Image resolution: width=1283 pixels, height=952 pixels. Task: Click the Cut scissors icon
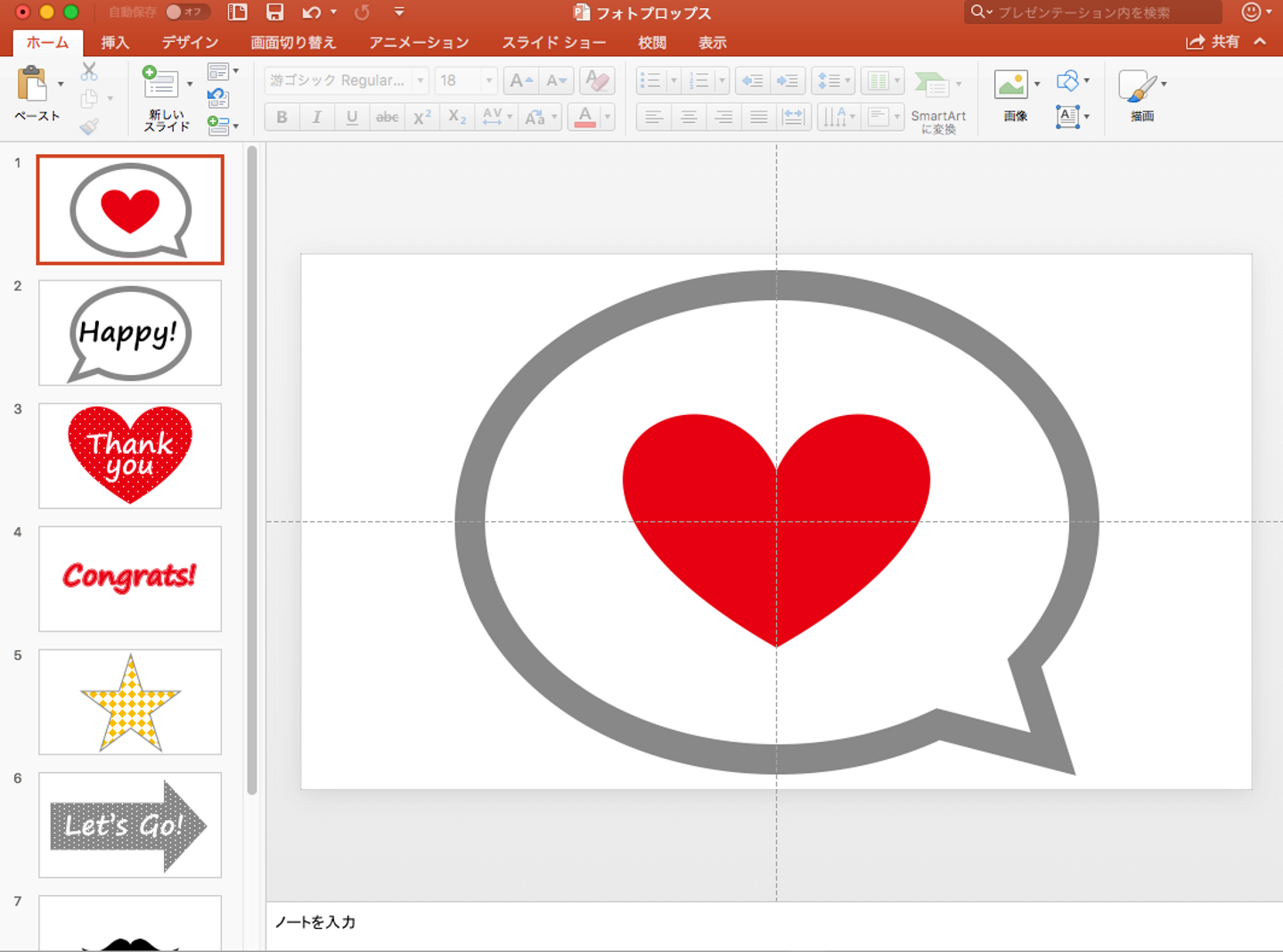89,71
